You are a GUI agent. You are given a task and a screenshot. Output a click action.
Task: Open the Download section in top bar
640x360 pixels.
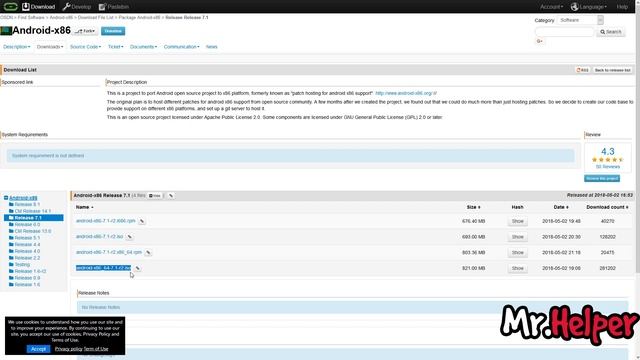pos(38,7)
